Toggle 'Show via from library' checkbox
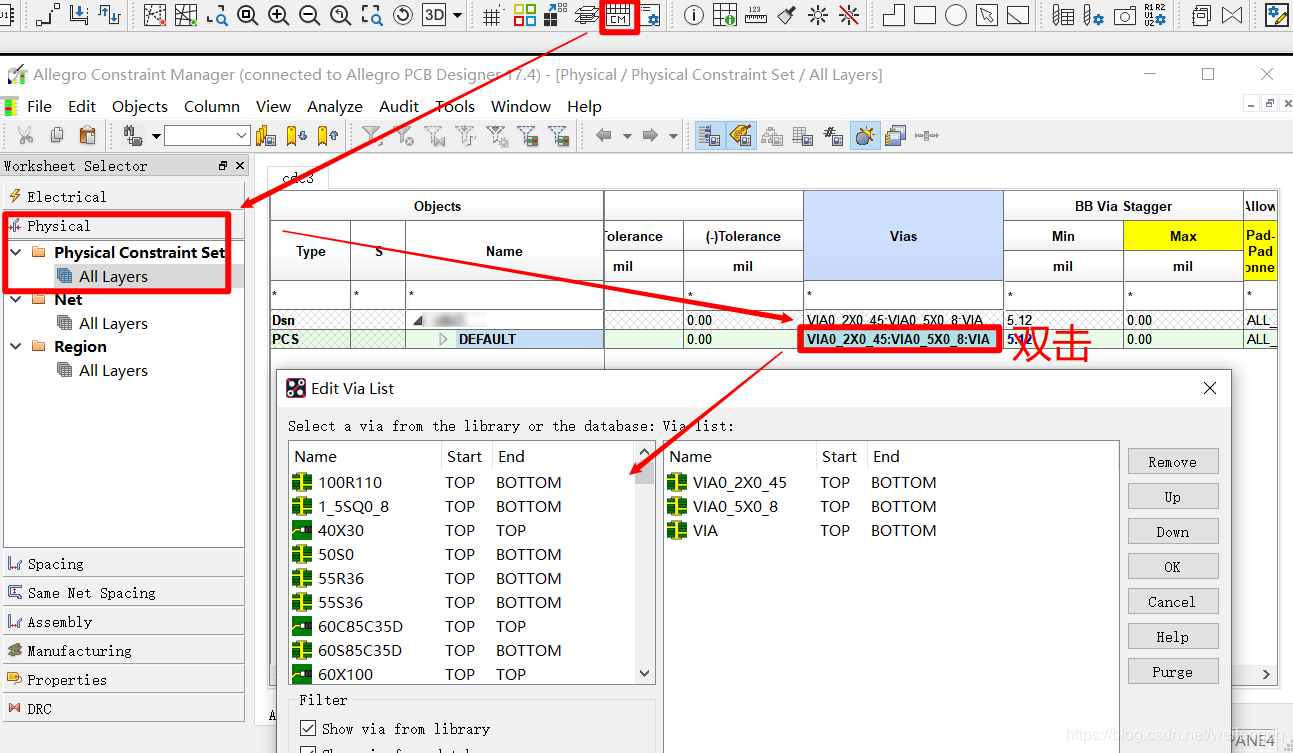The width and height of the screenshot is (1293, 753). (x=308, y=729)
